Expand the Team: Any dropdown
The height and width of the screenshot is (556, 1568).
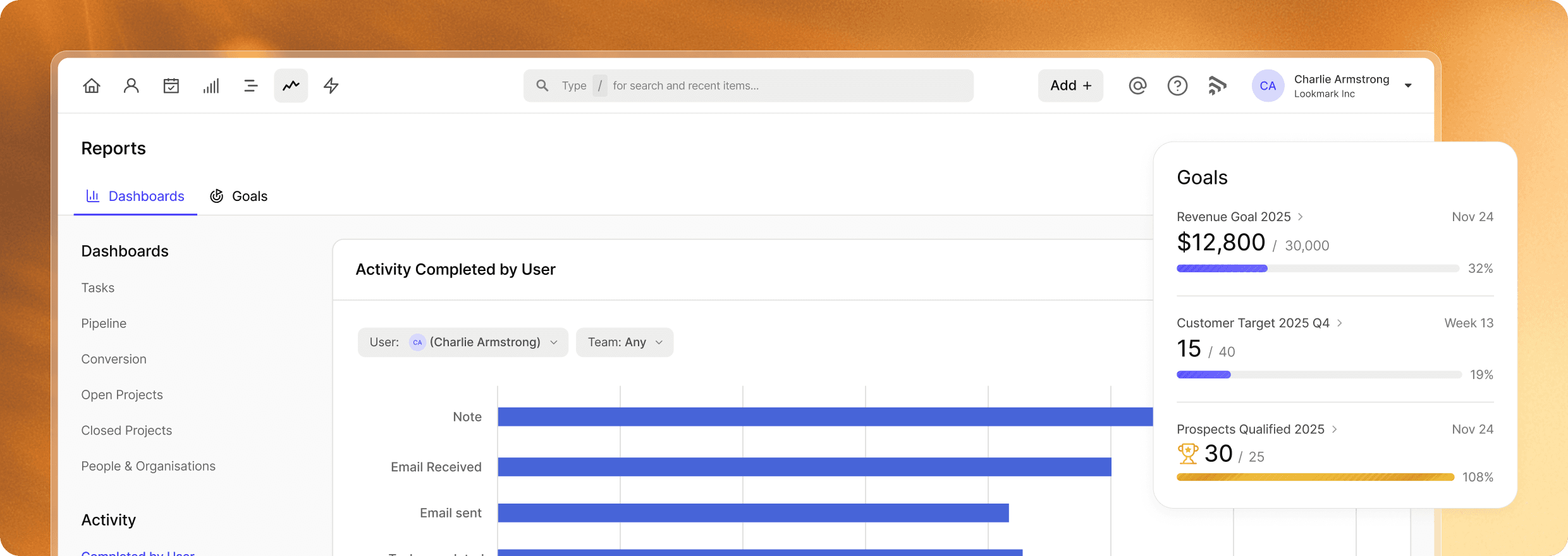(x=625, y=342)
